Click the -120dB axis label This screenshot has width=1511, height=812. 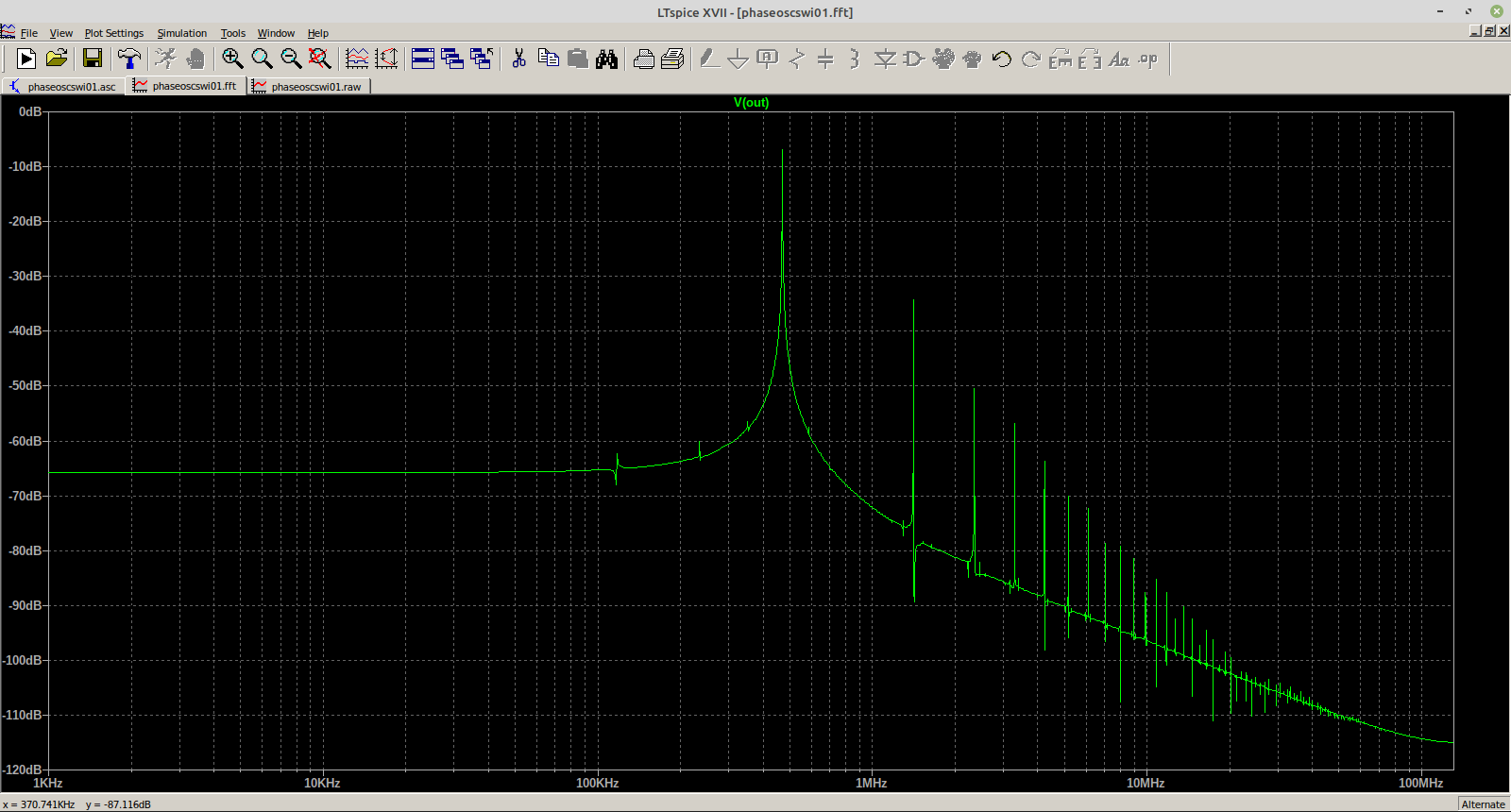(23, 770)
